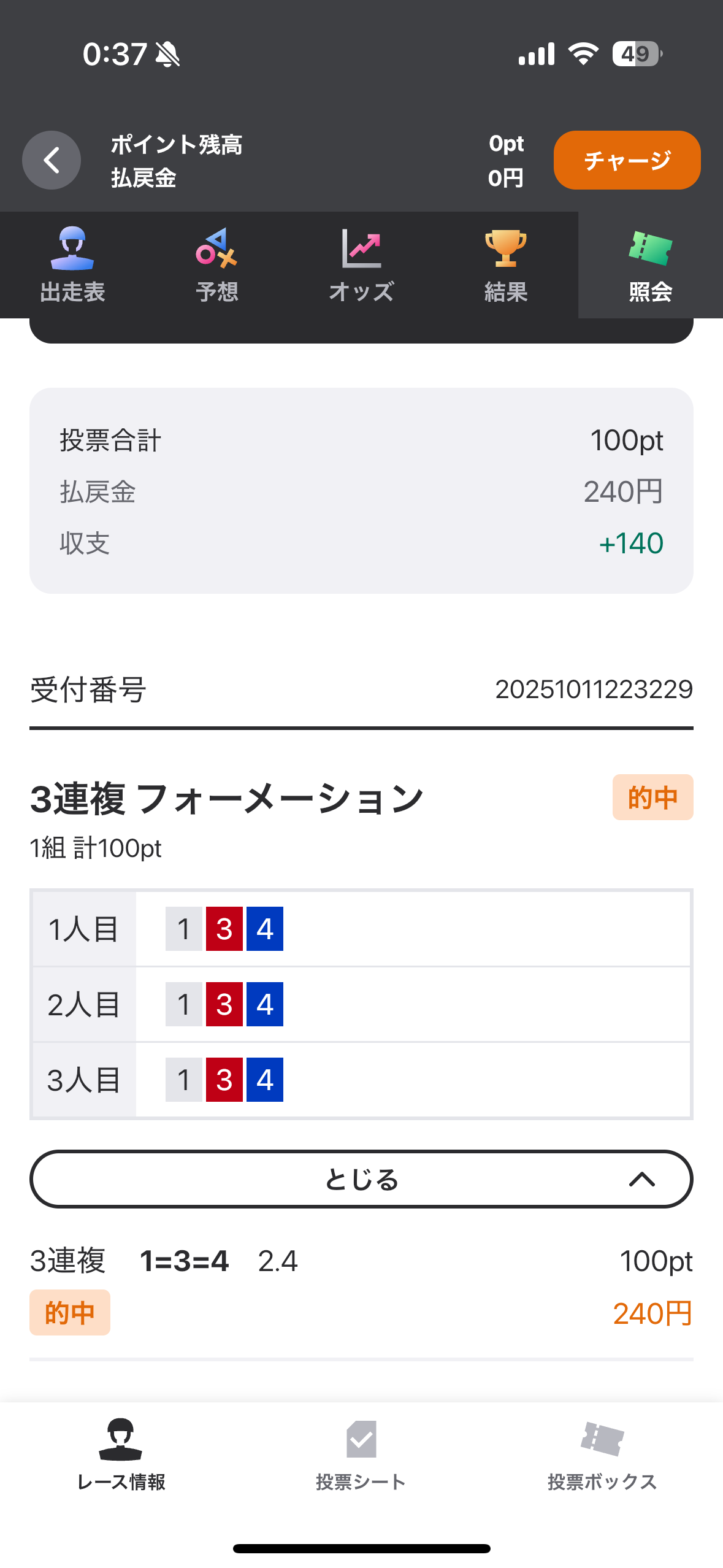Tap the orange 240円 payout amount

(652, 1313)
